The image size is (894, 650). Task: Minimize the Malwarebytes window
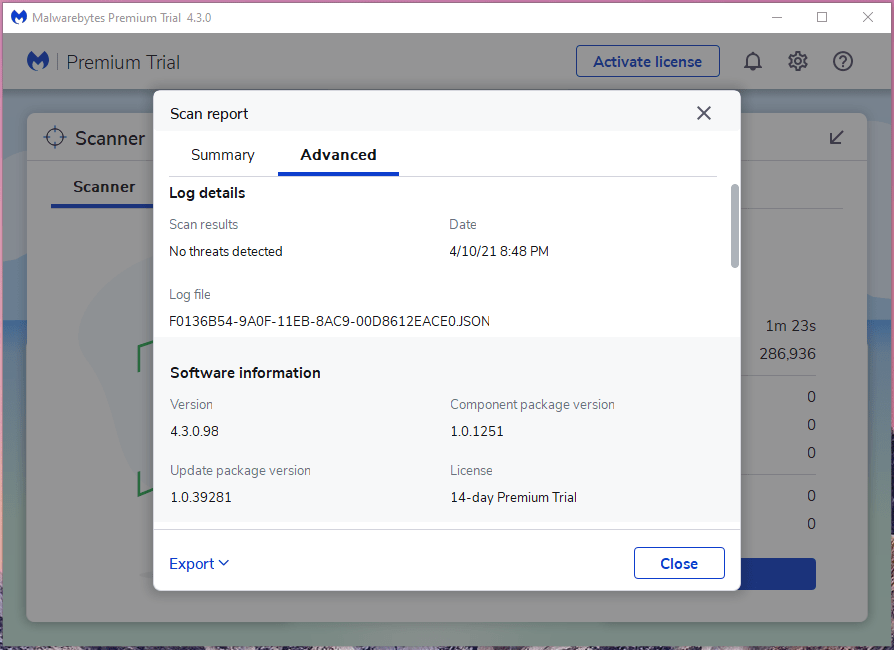click(777, 17)
